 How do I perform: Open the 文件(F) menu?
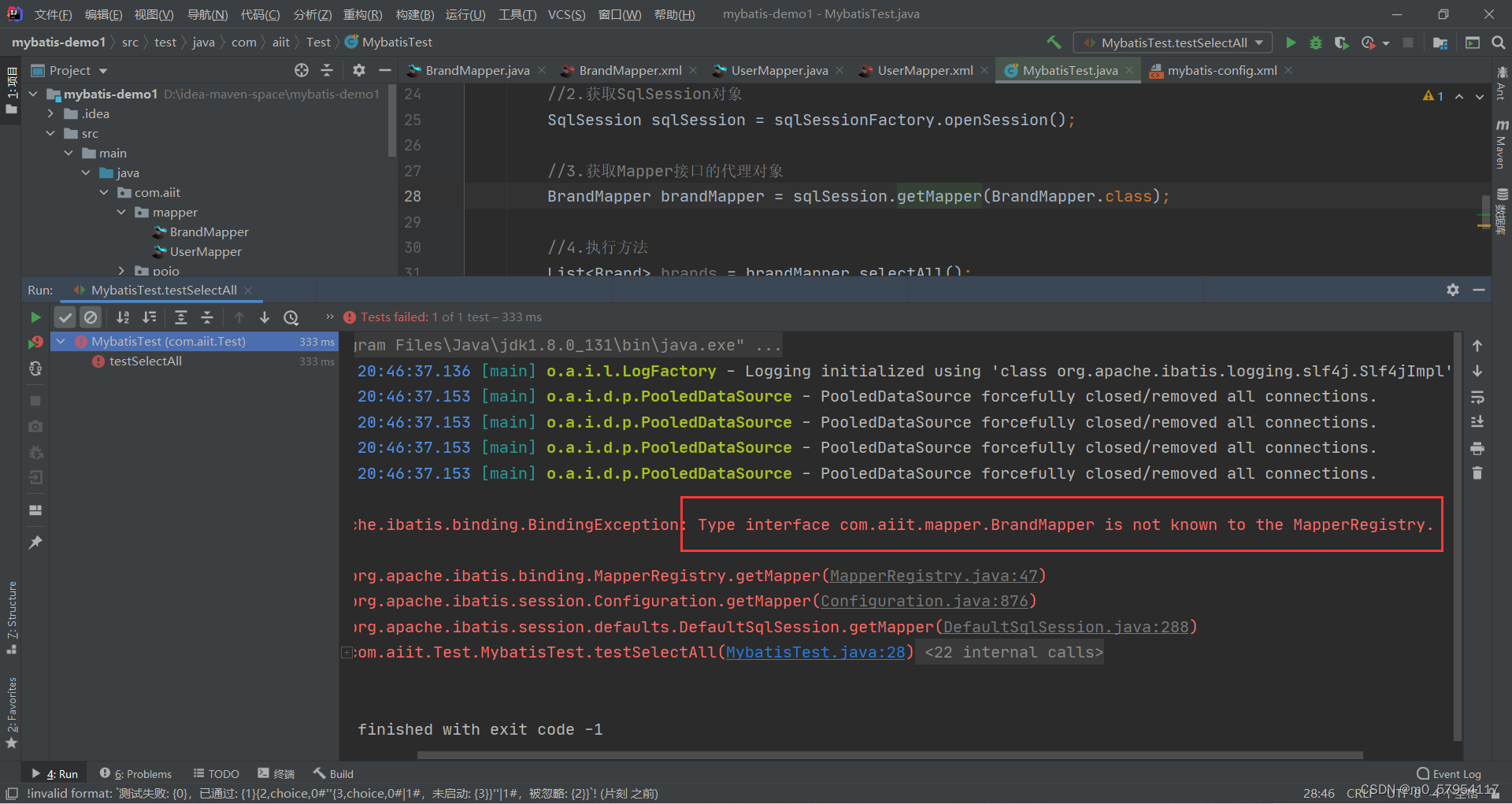click(53, 15)
